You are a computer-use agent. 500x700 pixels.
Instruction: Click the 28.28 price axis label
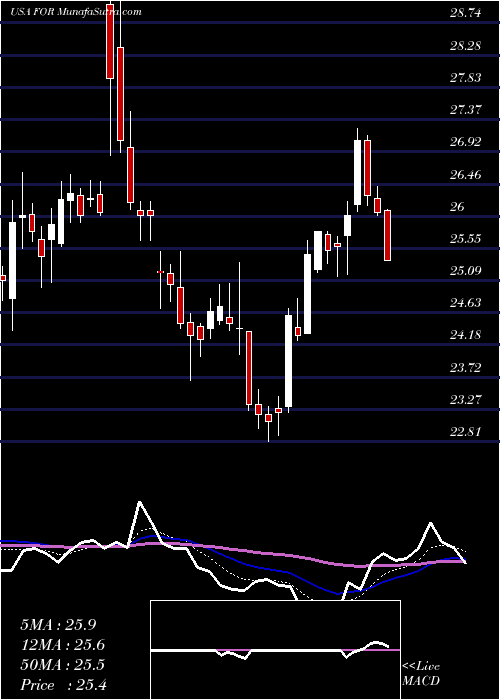coord(466,45)
